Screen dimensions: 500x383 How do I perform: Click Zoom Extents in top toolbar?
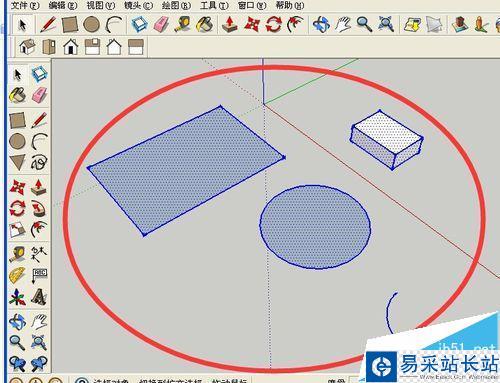pos(386,25)
